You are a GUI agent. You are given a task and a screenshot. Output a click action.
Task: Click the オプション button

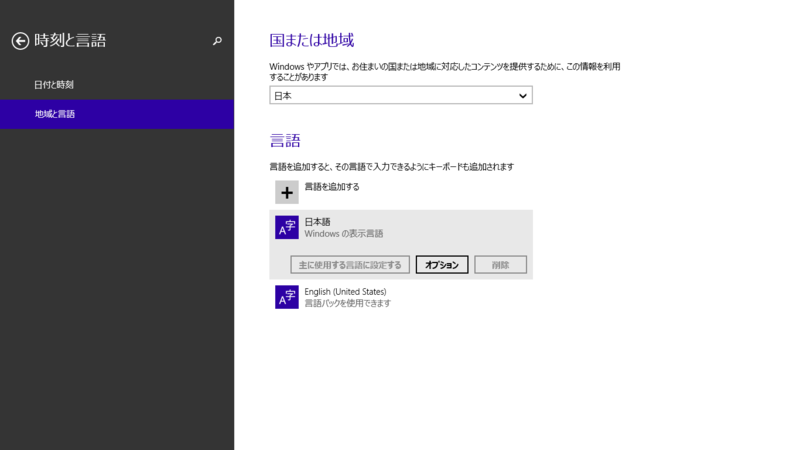click(442, 265)
